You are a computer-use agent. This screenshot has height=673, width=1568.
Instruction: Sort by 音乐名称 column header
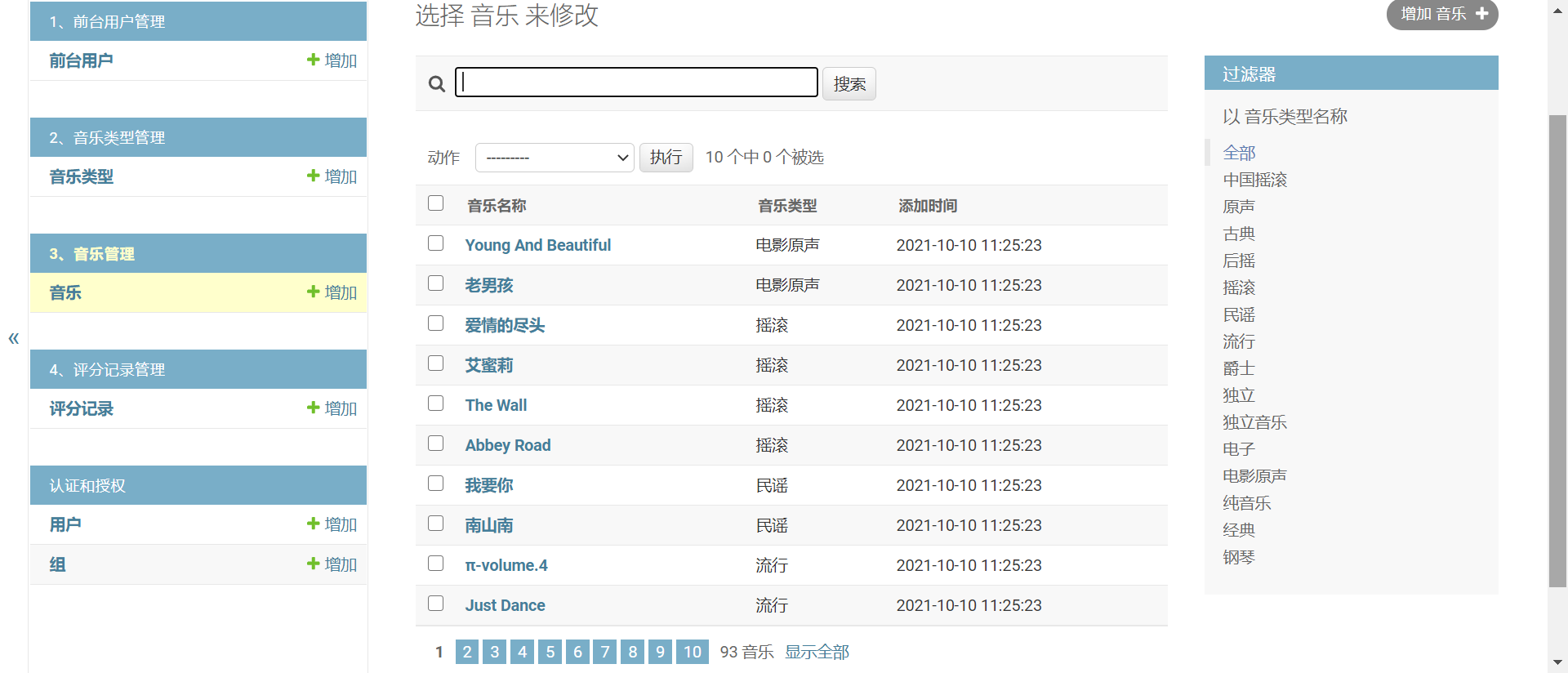click(497, 206)
